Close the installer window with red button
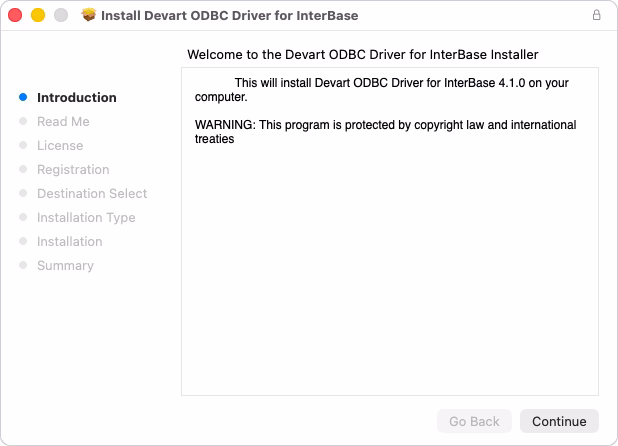Image resolution: width=618 pixels, height=446 pixels. 15,15
